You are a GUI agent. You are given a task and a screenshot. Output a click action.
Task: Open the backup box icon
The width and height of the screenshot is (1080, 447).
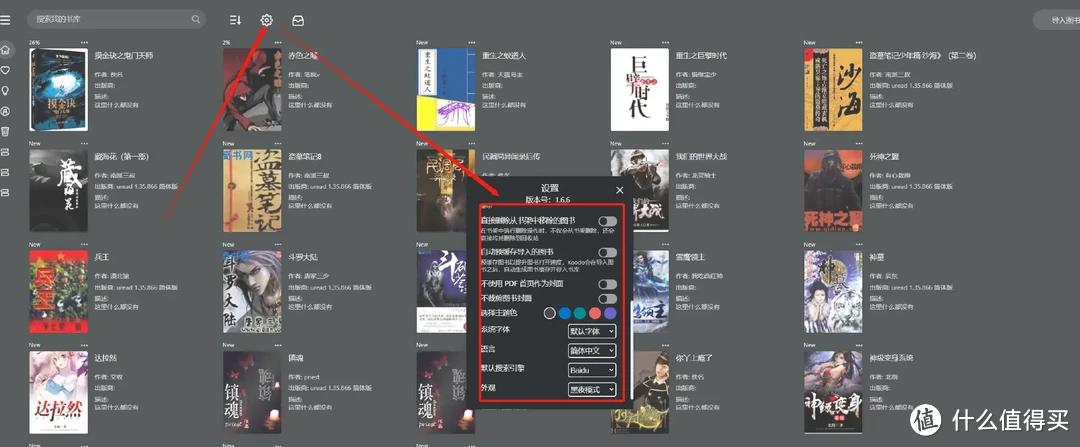pos(298,20)
